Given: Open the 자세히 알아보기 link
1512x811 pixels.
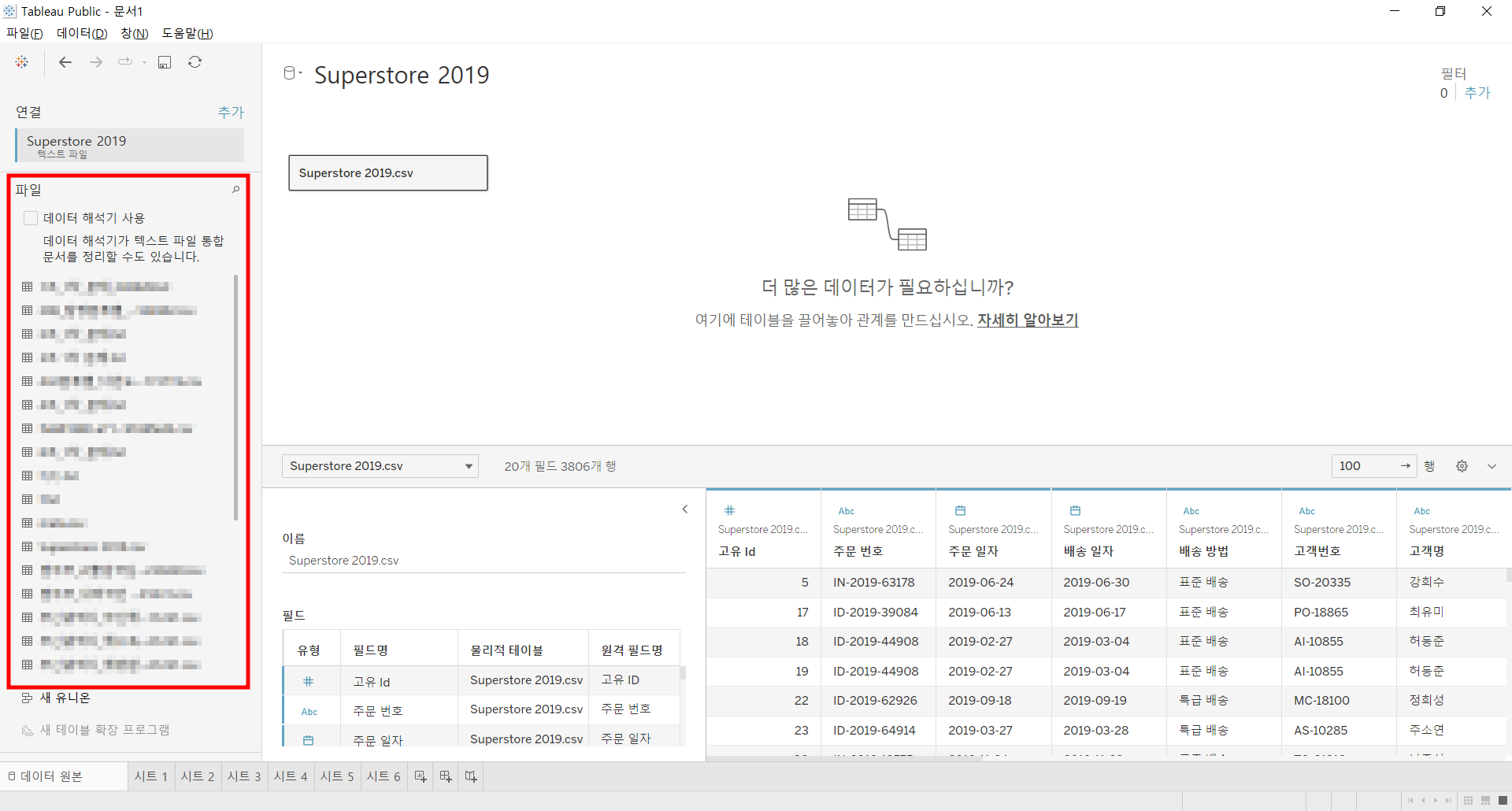Looking at the screenshot, I should pos(1028,320).
